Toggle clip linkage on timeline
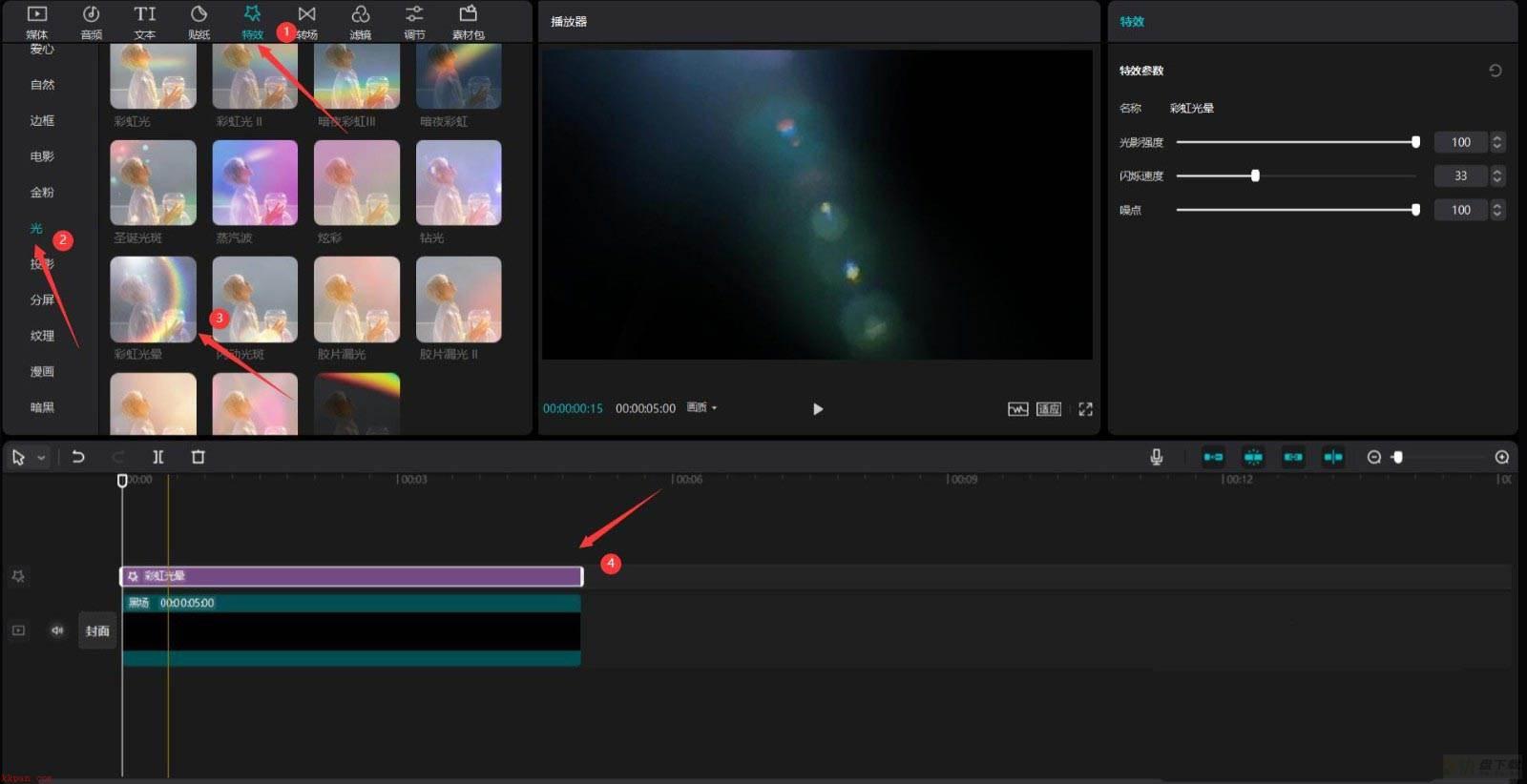Viewport: 1527px width, 784px height. tap(1293, 457)
